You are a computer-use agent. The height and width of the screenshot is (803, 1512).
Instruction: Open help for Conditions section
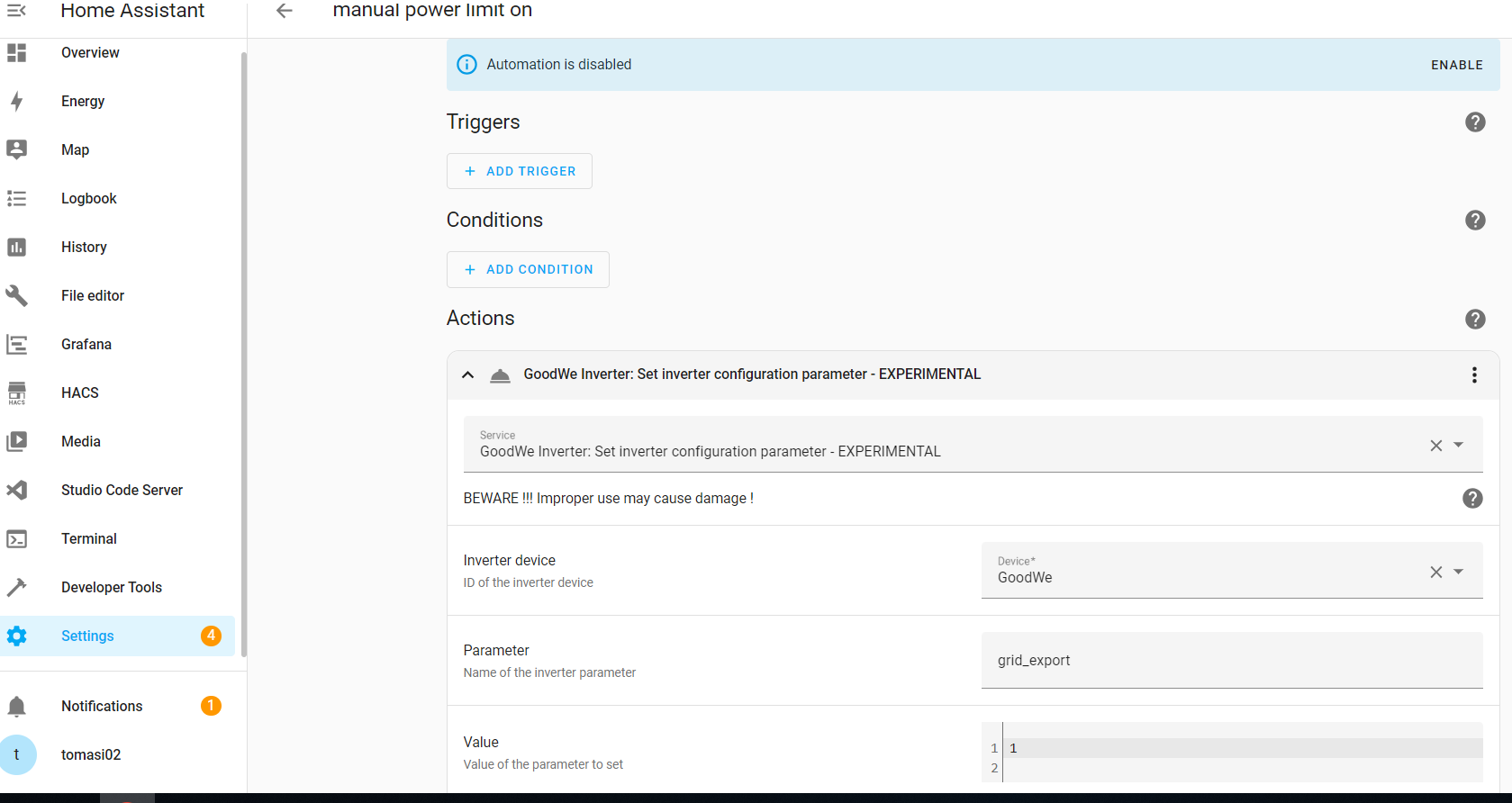click(1475, 220)
